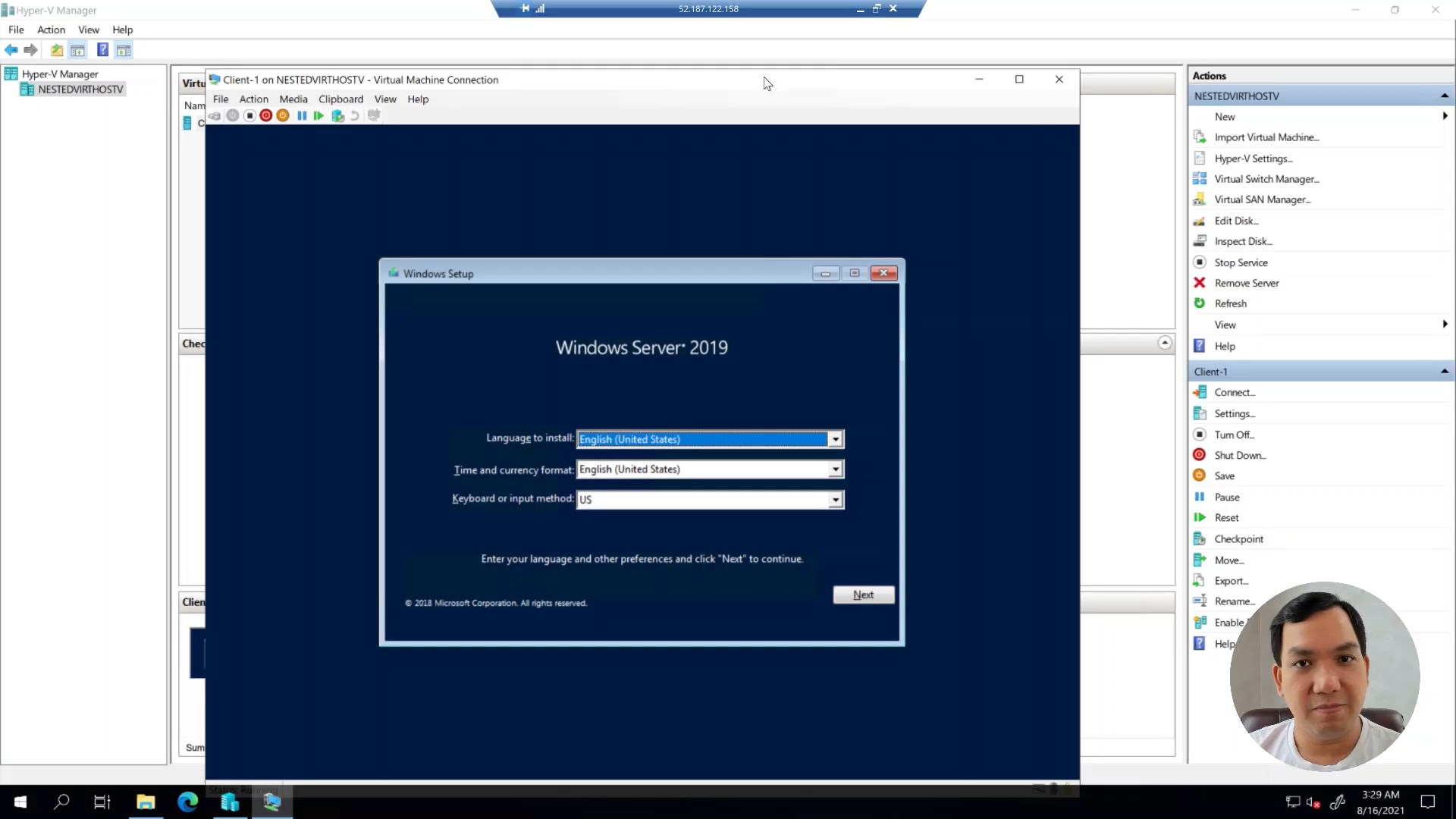Viewport: 1456px width, 819px height.
Task: Click Export action for Client-1
Action: coord(1231,580)
